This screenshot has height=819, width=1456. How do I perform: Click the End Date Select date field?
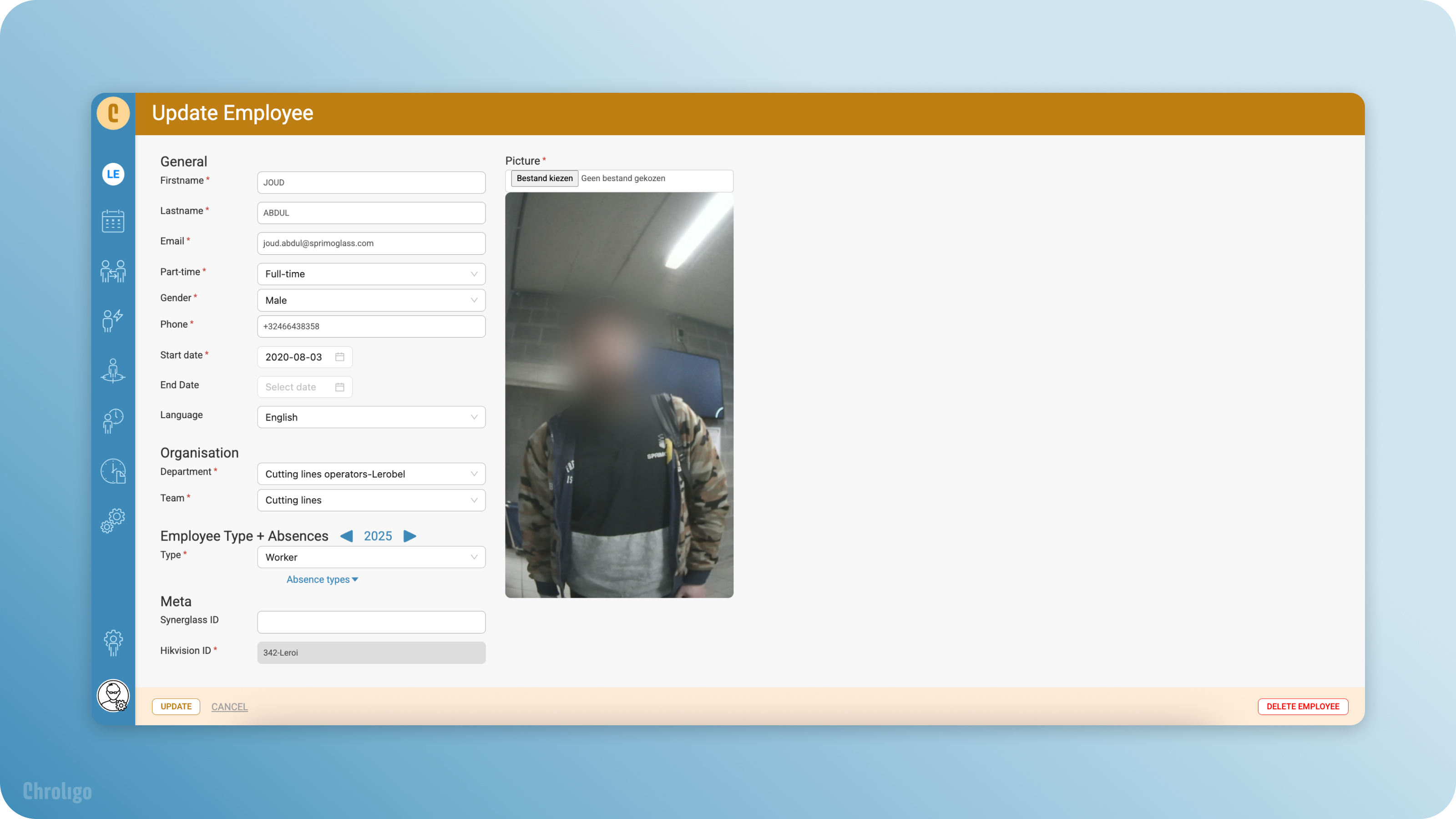pyautogui.click(x=305, y=387)
